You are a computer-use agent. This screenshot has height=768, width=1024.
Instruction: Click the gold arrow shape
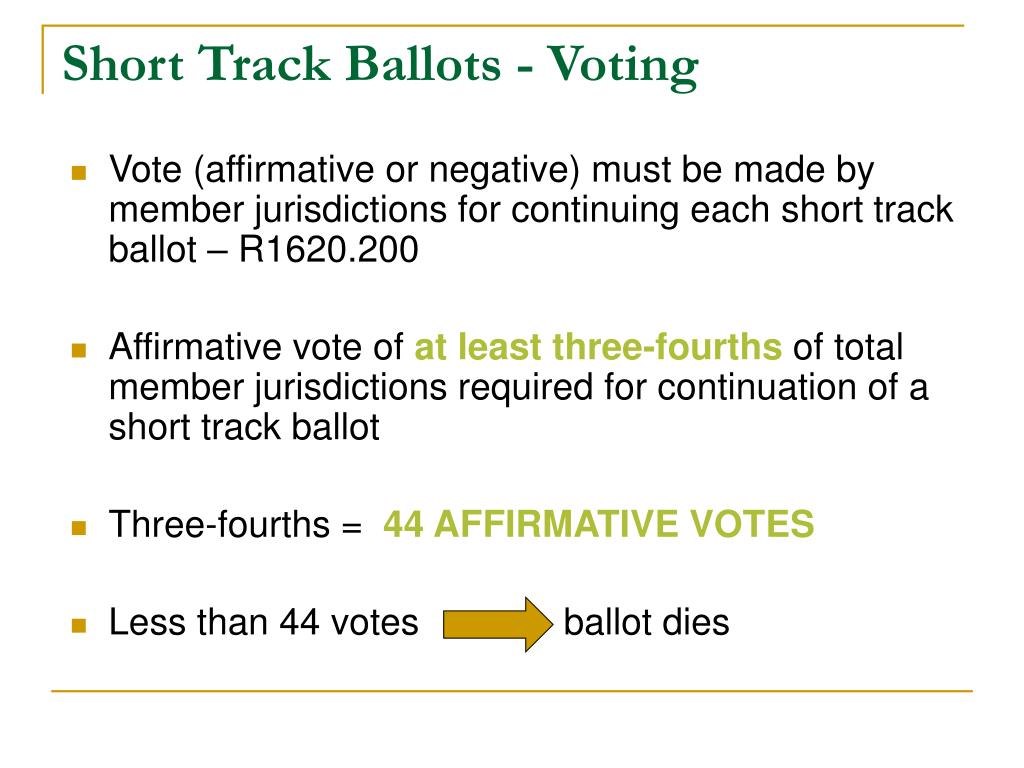click(498, 624)
